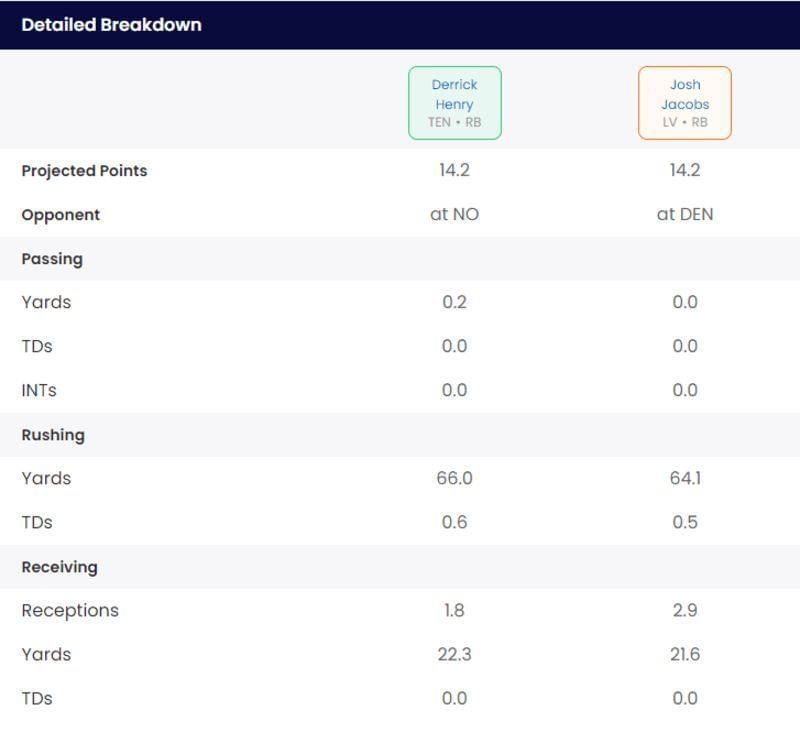Click Josh Jacobs' 2.9 receptions value

pyautogui.click(x=685, y=611)
